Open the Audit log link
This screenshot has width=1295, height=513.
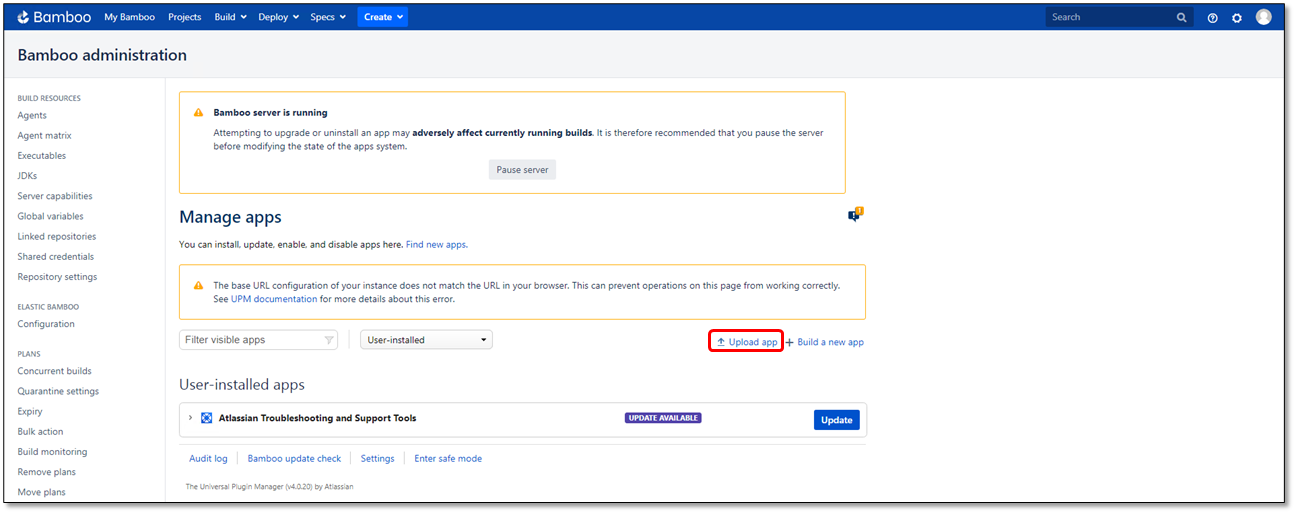(208, 459)
